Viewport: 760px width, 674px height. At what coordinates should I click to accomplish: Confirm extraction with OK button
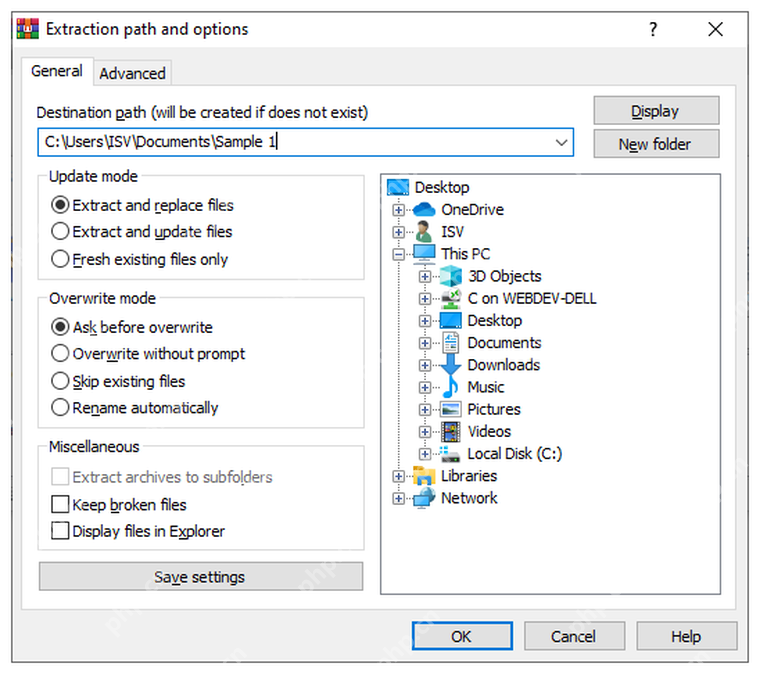click(x=462, y=636)
